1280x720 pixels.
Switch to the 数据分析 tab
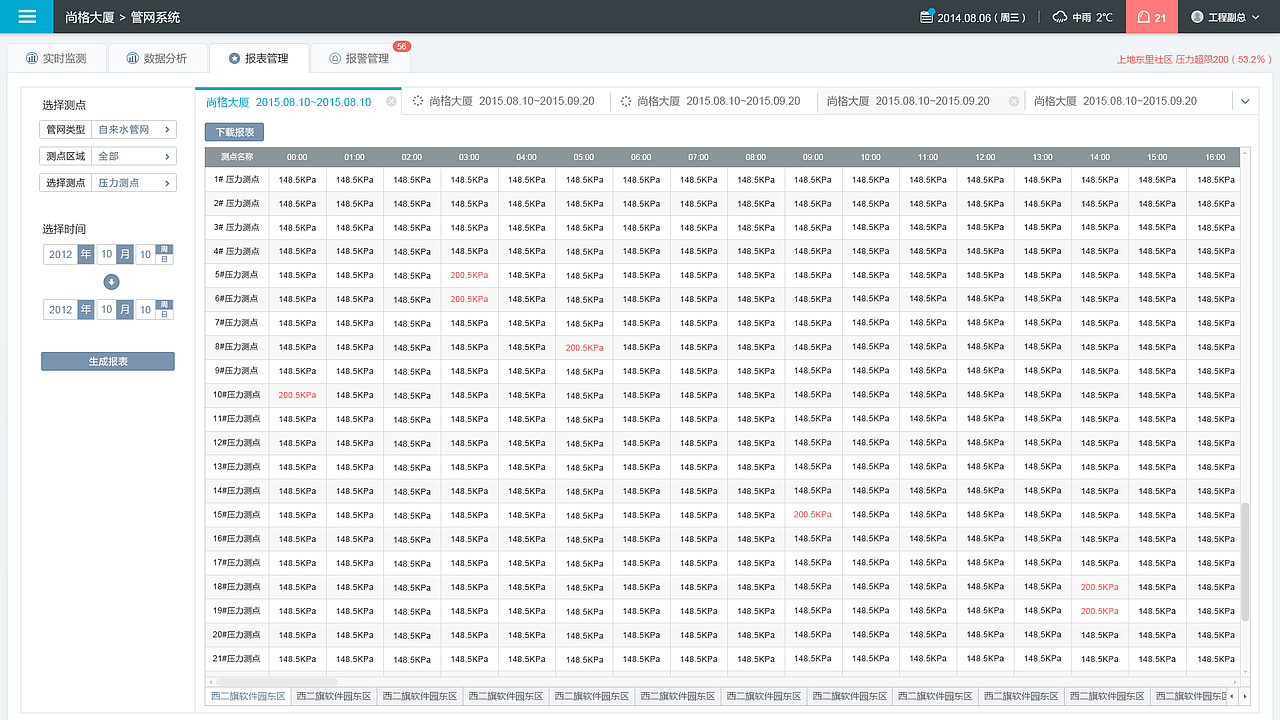(157, 59)
